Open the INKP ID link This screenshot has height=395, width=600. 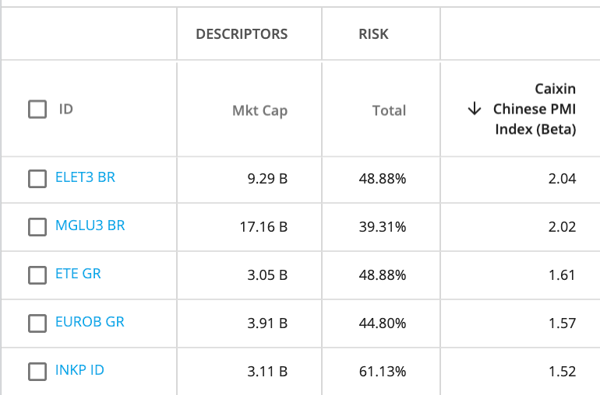80,370
